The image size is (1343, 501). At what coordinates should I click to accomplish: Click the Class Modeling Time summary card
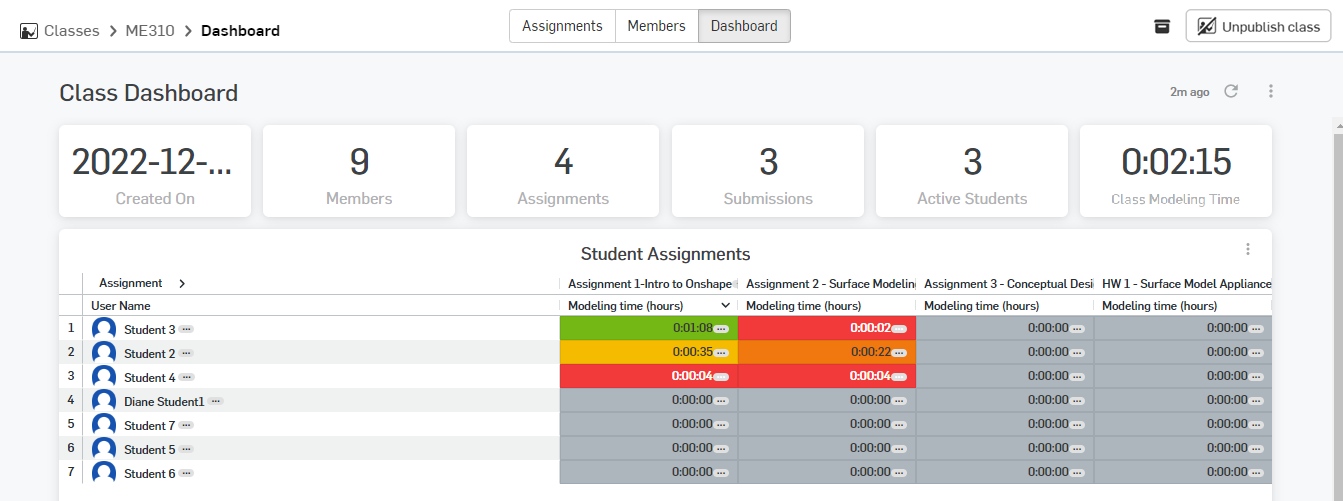click(1175, 171)
